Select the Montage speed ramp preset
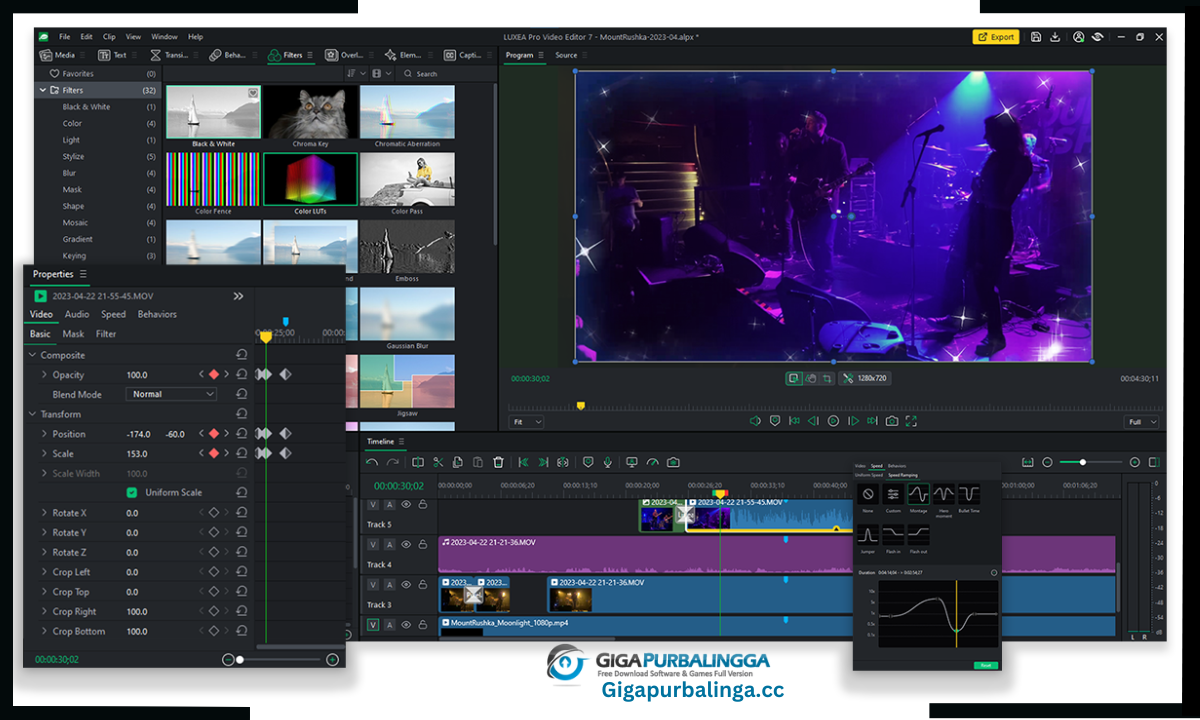This screenshot has width=1200, height=720. tap(919, 494)
